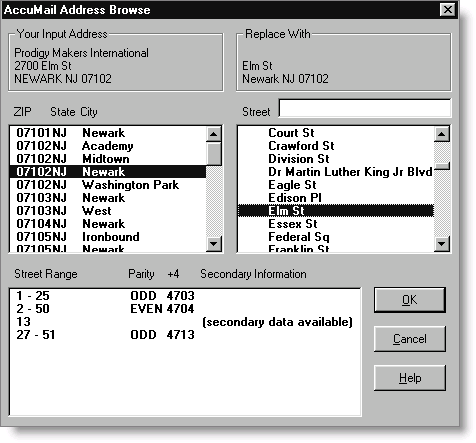The width and height of the screenshot is (476, 443).
Task: Select Federal Sq in the street list
Action: (x=336, y=237)
